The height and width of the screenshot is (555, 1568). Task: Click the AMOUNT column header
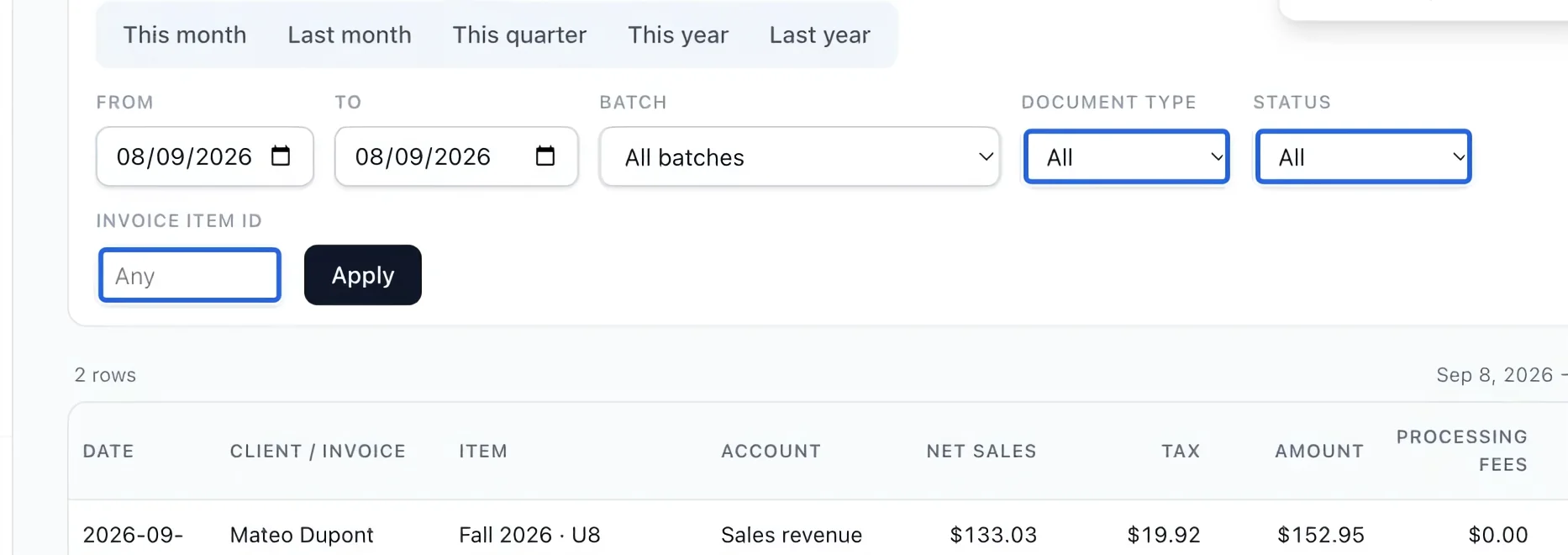click(1319, 451)
